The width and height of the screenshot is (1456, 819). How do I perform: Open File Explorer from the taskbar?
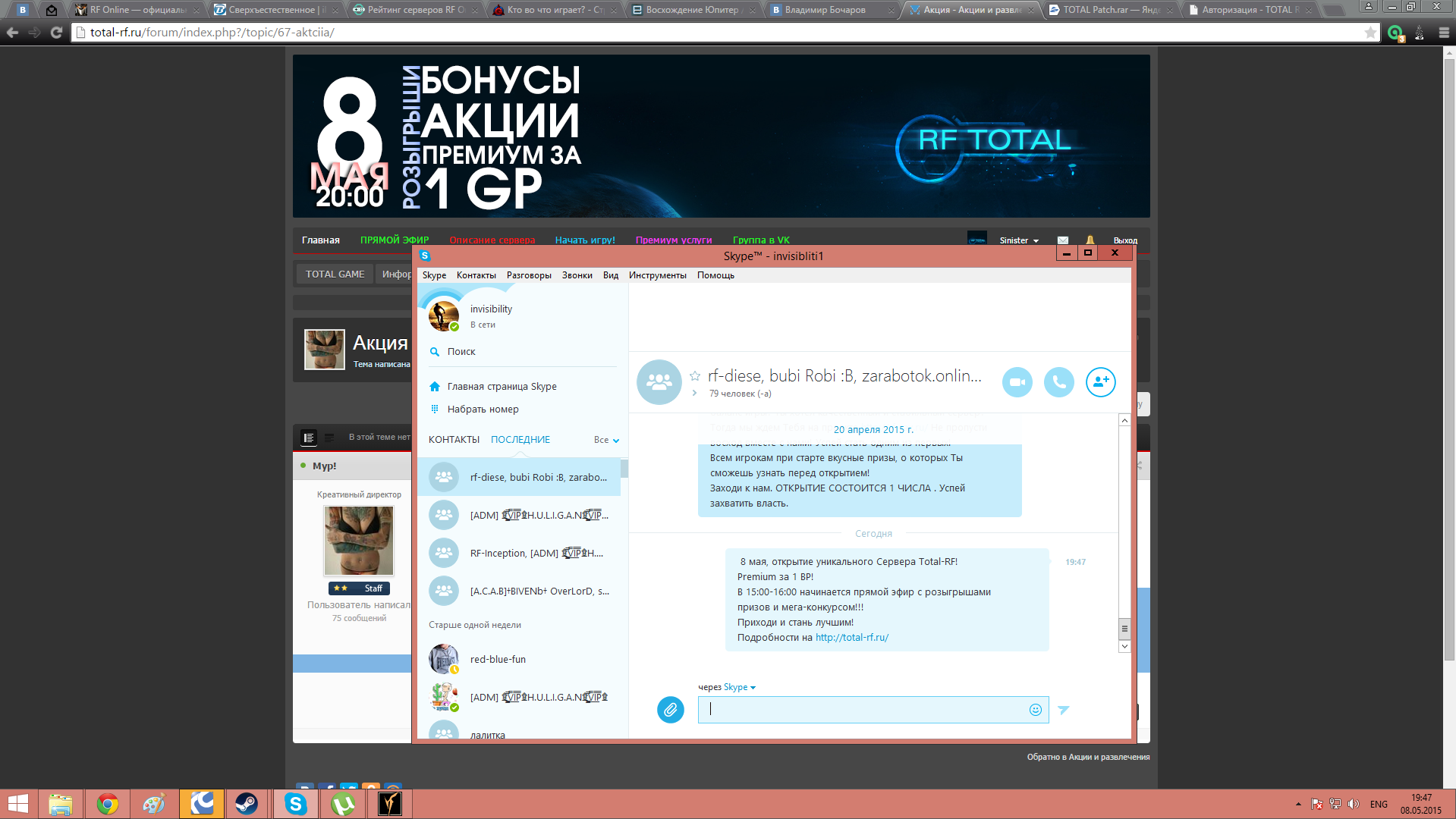coord(60,805)
